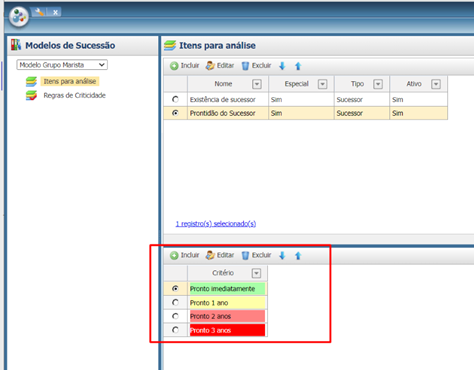Move criterion down with lower blue arrow

tap(282, 256)
